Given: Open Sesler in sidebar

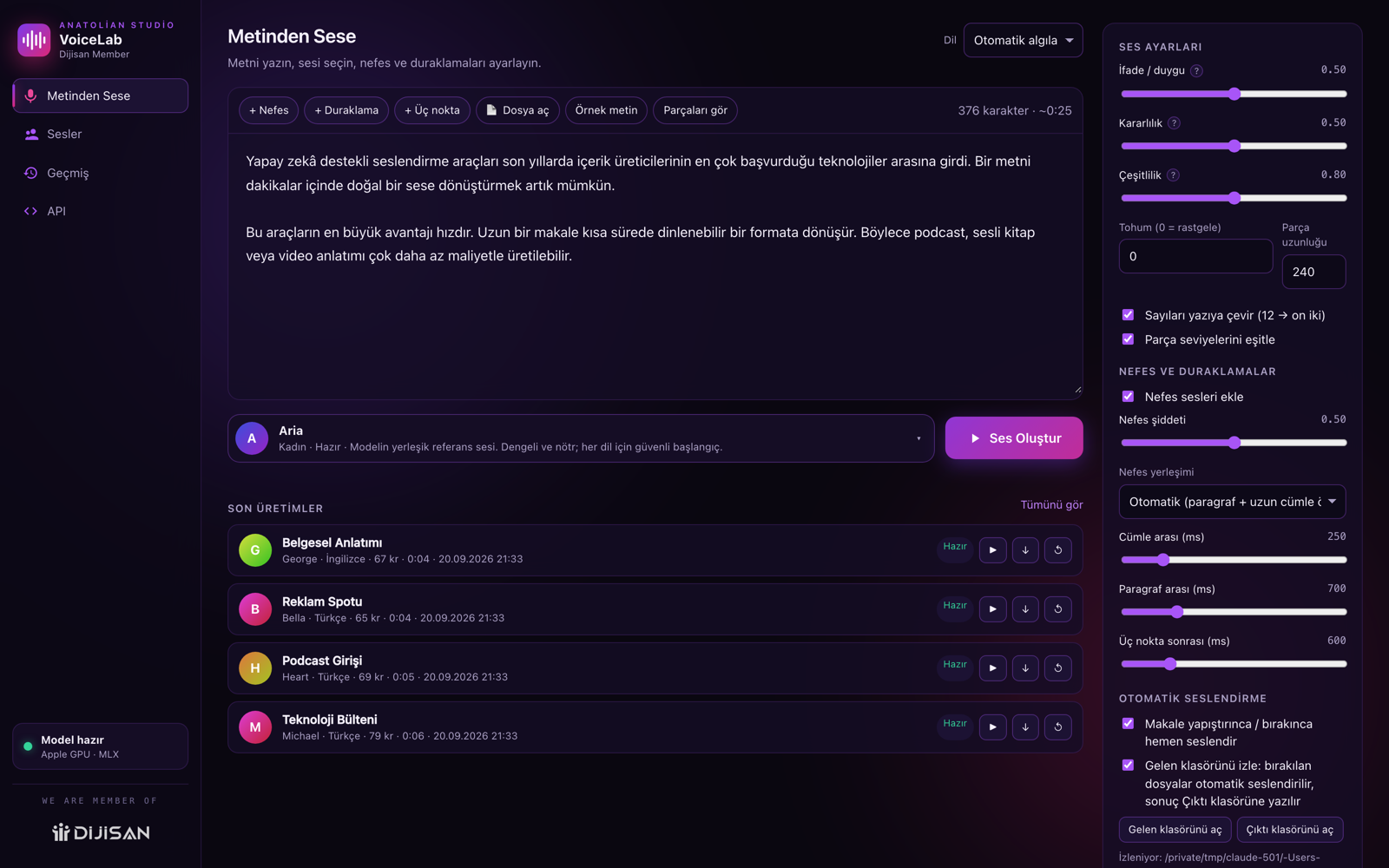Looking at the screenshot, I should pos(100,135).
